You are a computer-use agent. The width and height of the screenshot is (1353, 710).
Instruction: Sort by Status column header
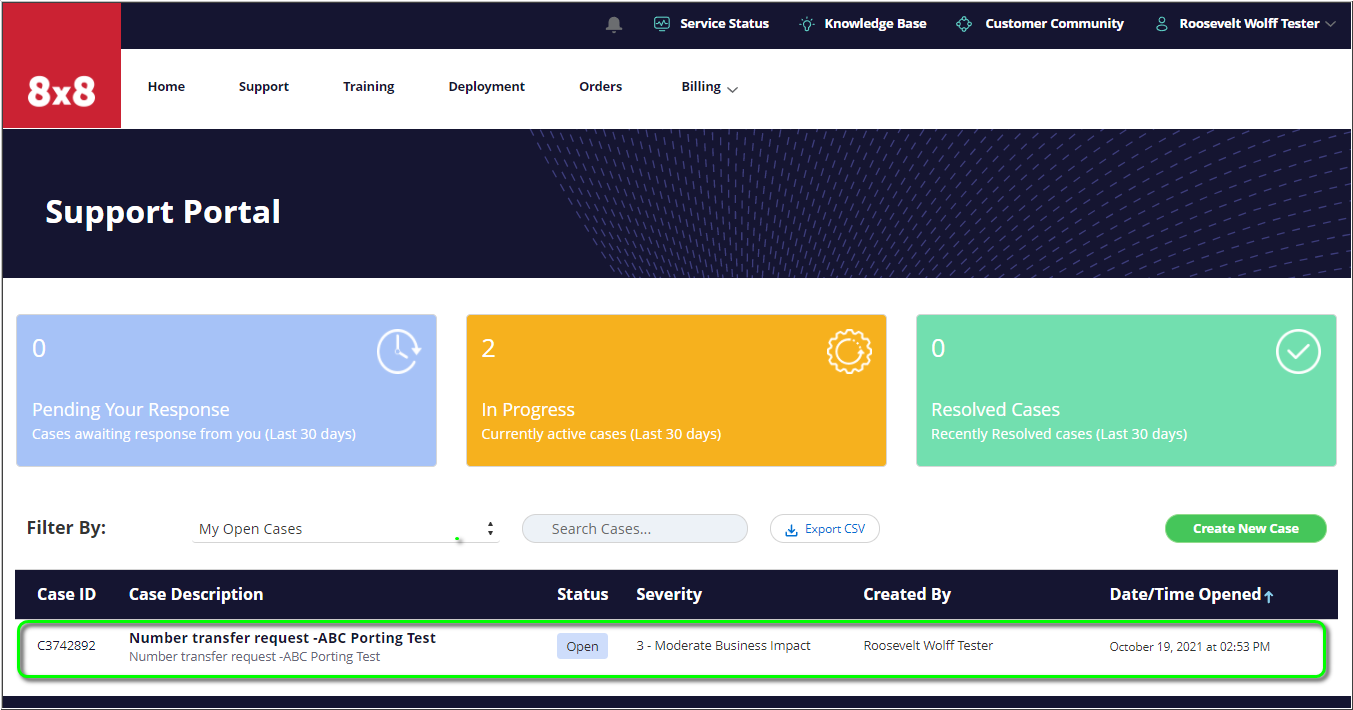[583, 594]
